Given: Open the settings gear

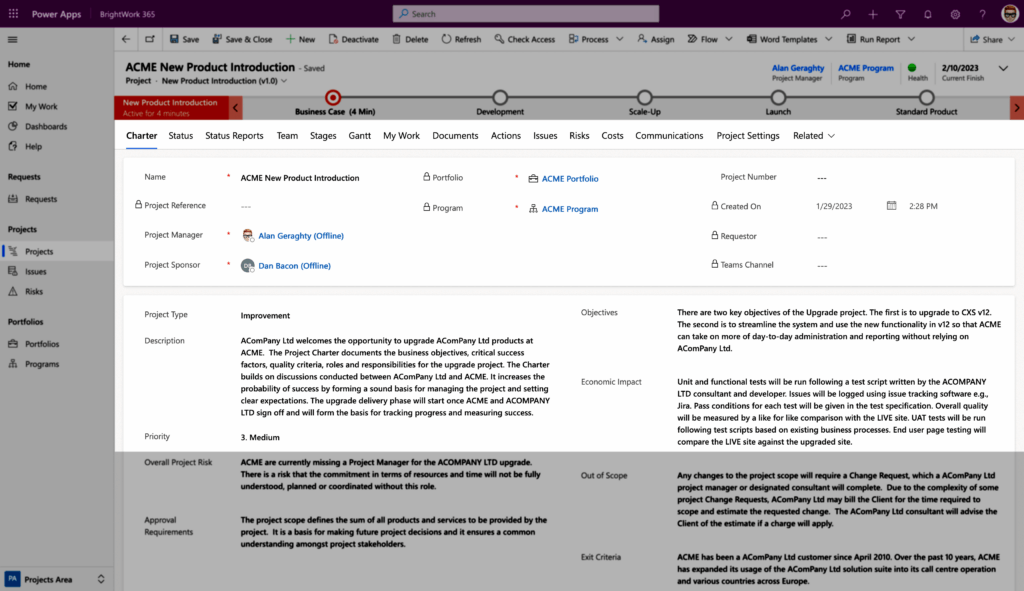Looking at the screenshot, I should point(955,13).
